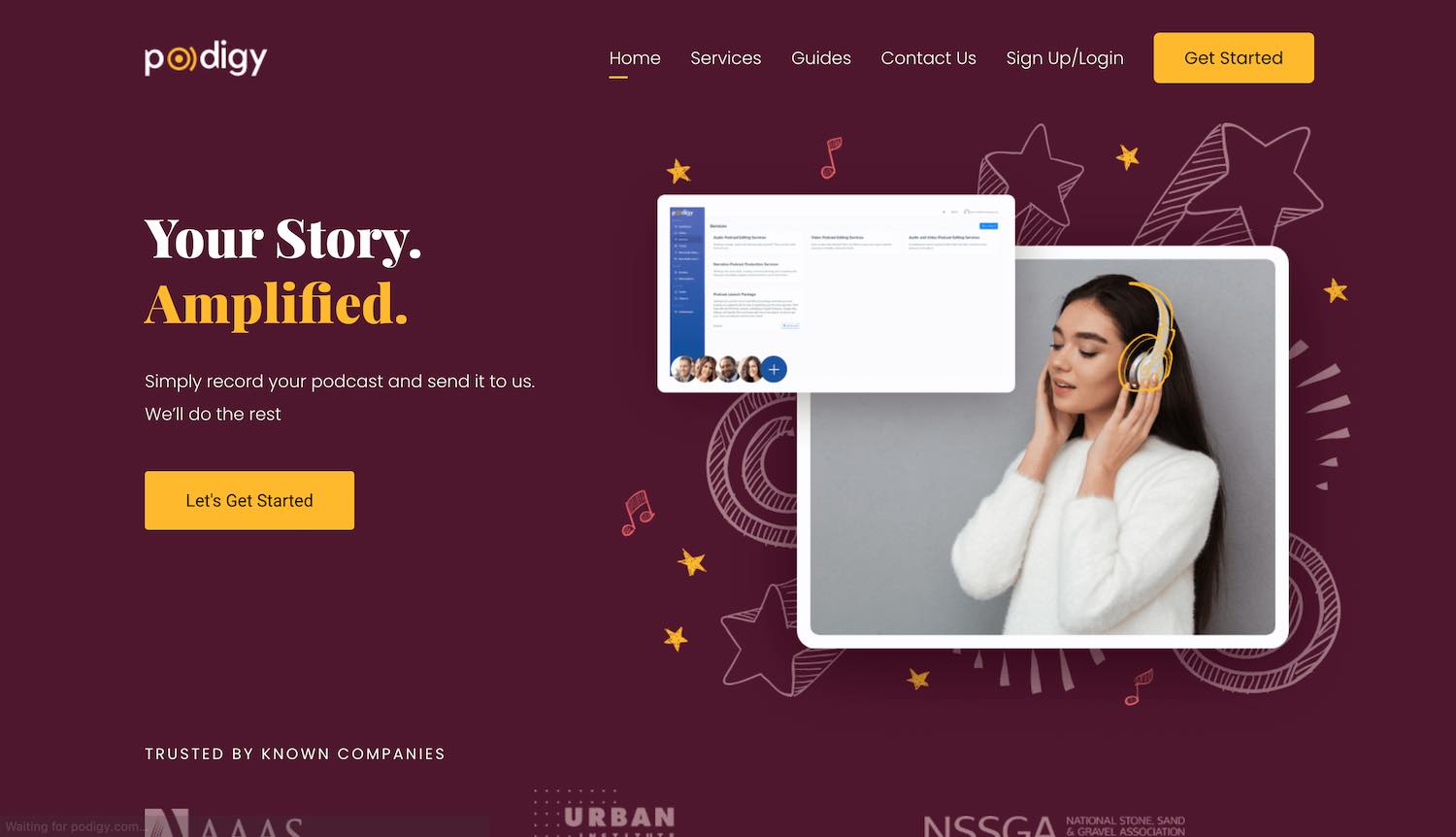The width and height of the screenshot is (1456, 837).
Task: Click the Your Story. Amplified. headline
Action: tap(283, 271)
